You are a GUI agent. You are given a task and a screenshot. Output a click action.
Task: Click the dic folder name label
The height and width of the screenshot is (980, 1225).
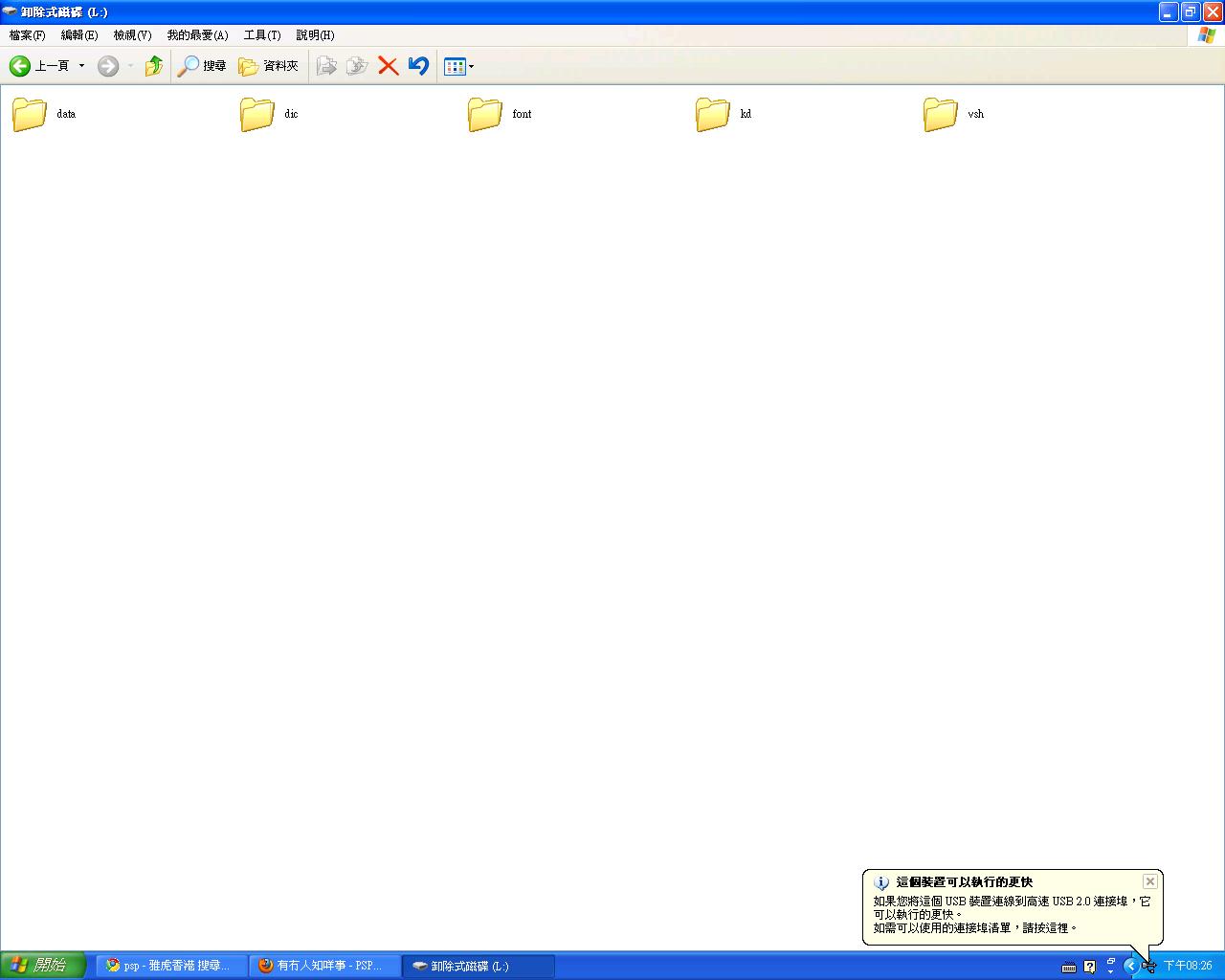point(291,114)
